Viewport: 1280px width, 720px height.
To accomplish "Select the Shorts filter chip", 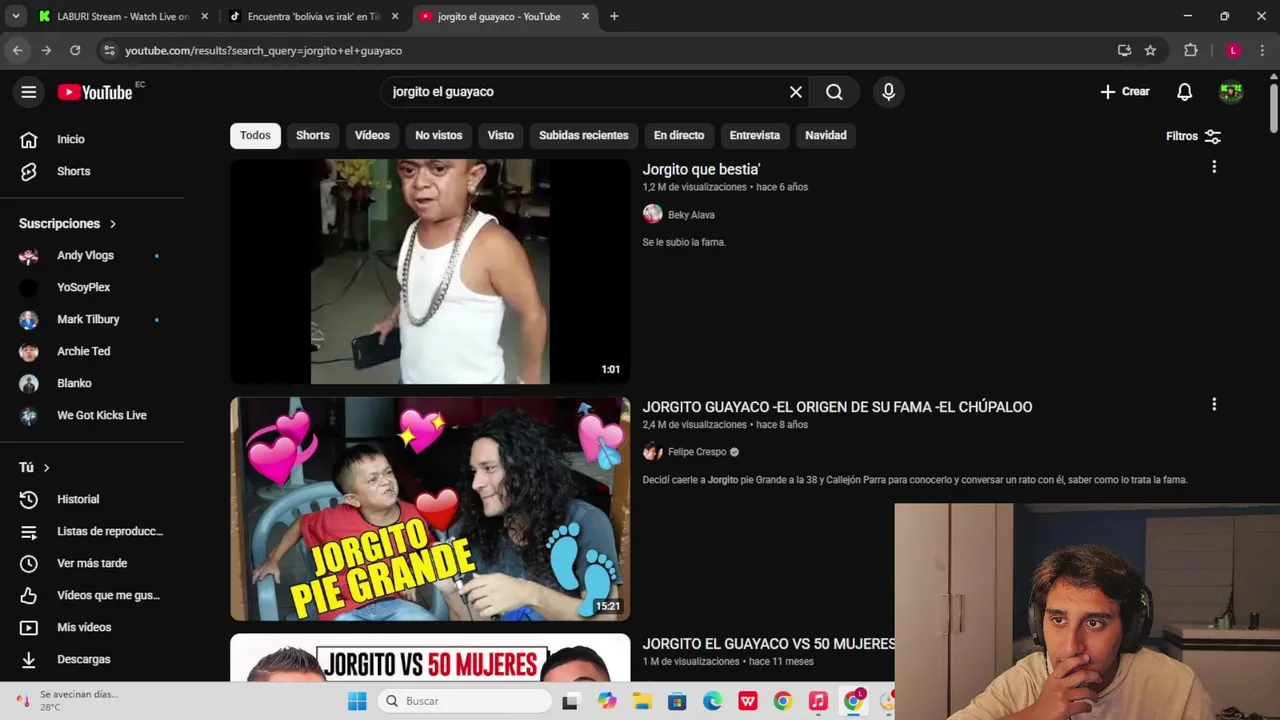I will click(x=313, y=136).
